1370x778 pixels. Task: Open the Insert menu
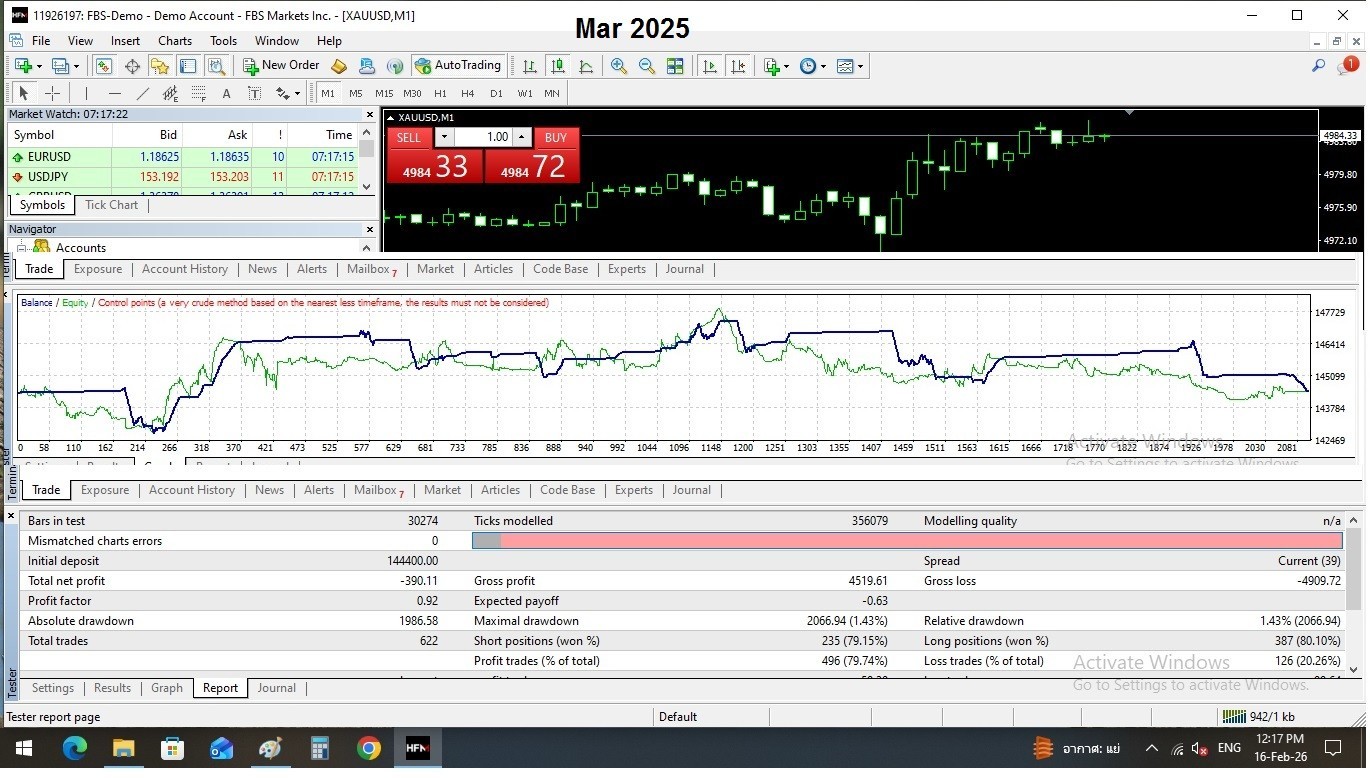point(125,41)
